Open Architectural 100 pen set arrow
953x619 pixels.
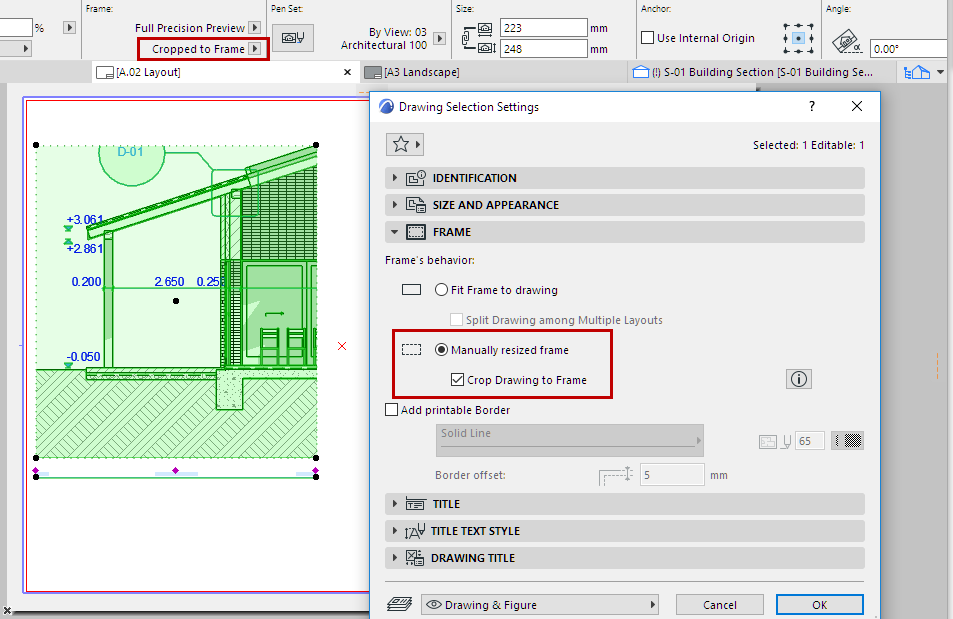(439, 38)
